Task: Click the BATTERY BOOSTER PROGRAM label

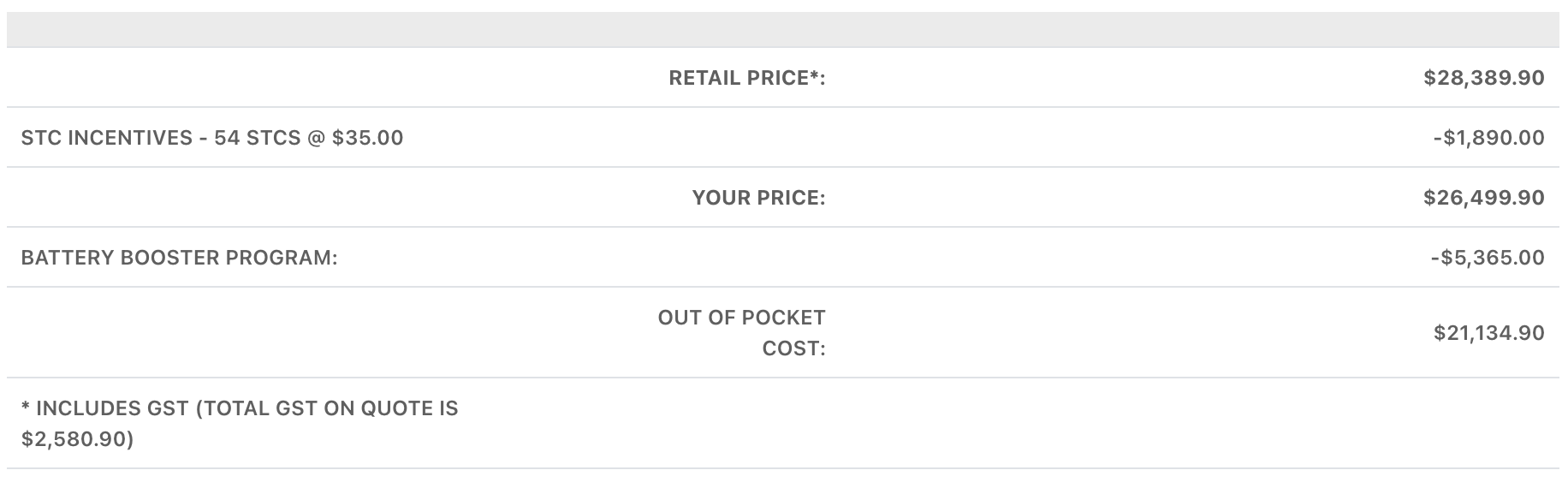Action: pos(179,258)
